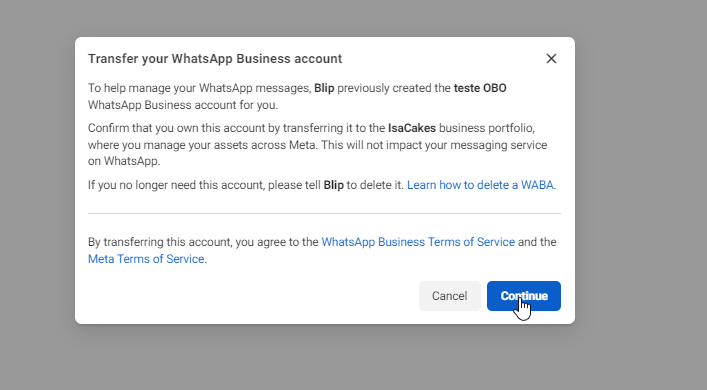The image size is (707, 390).
Task: Open the Learn how to delete a WABA link
Action: click(482, 185)
